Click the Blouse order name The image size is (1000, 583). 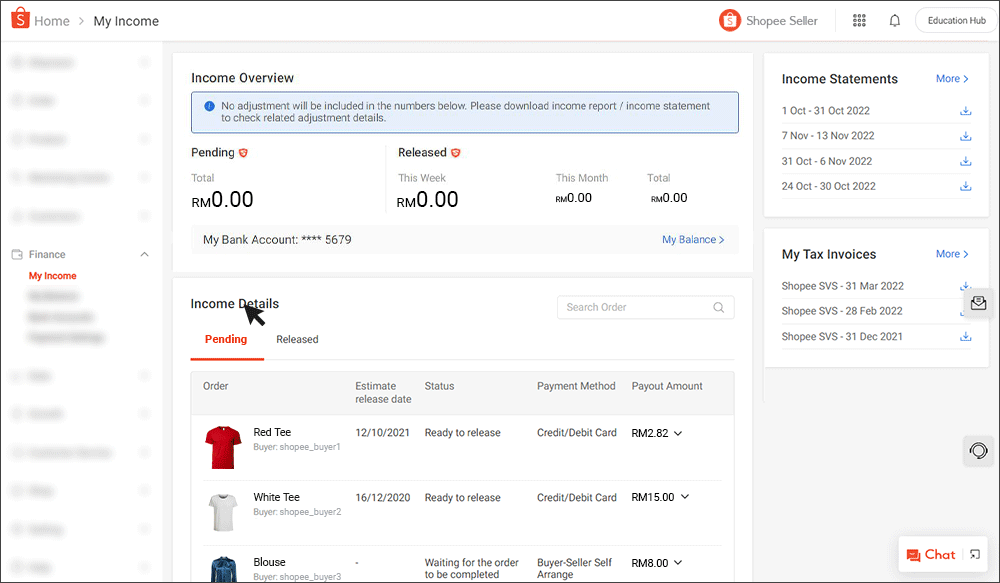269,563
